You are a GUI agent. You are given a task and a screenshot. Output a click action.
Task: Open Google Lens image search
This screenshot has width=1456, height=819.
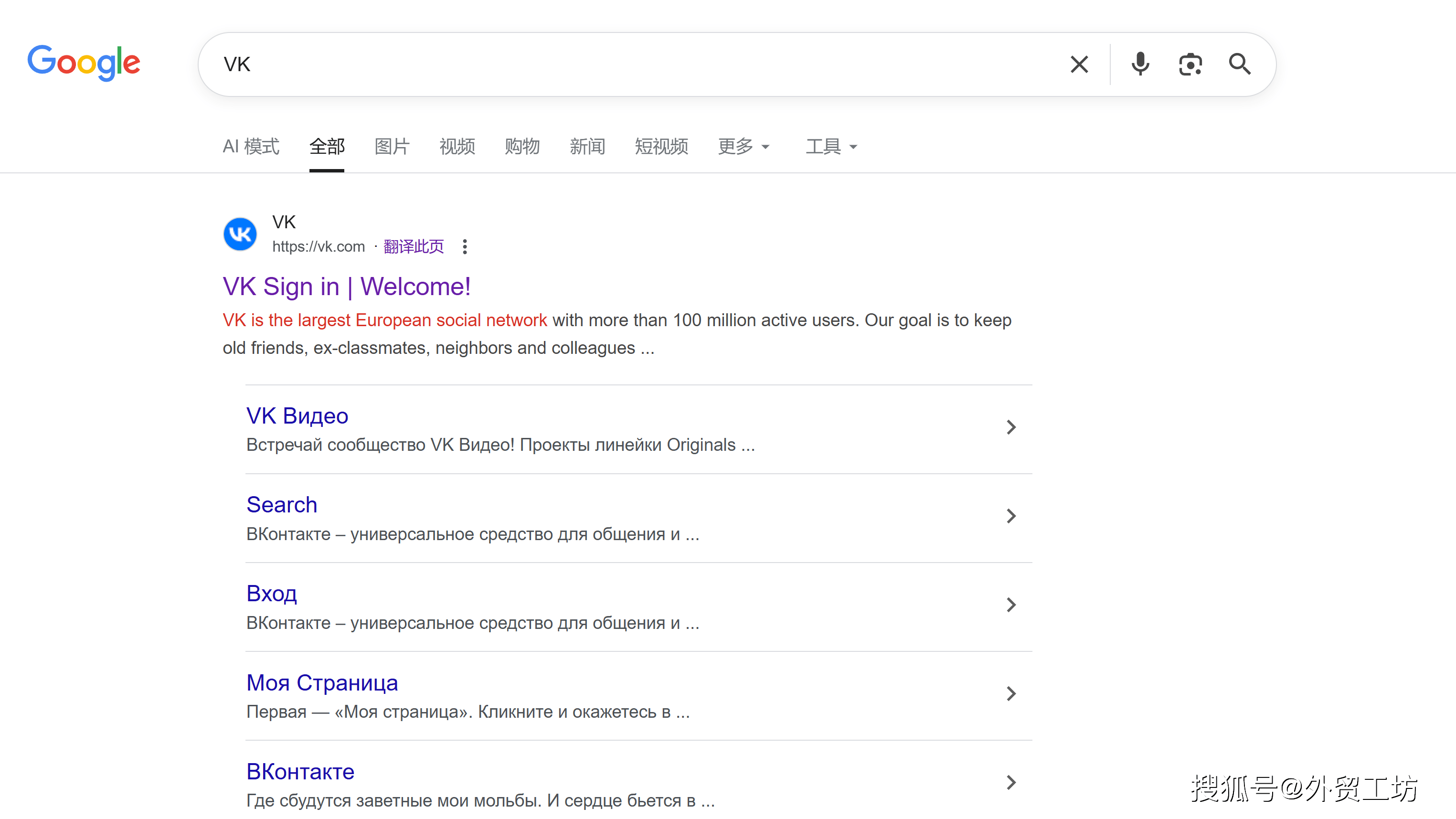click(1190, 64)
